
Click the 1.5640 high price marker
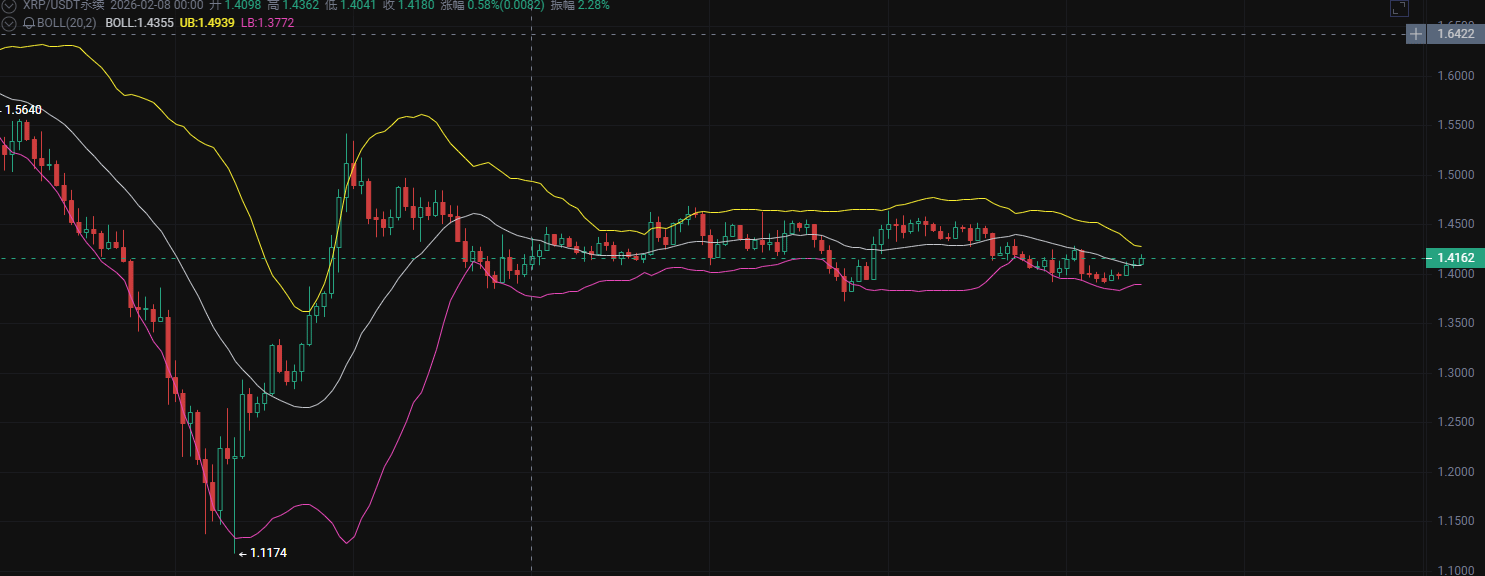coord(23,110)
